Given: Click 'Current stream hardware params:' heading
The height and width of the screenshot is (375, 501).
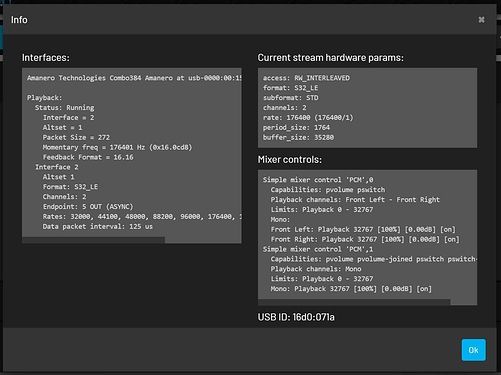Looking at the screenshot, I should pyautogui.click(x=330, y=58).
